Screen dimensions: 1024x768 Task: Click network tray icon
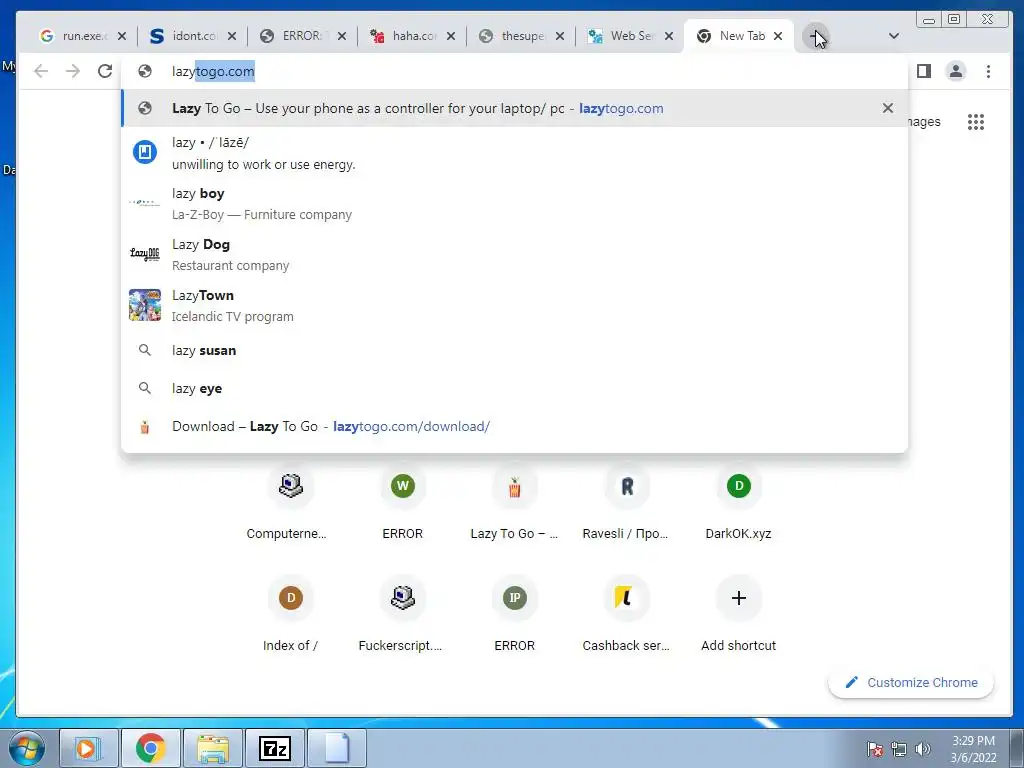pyautogui.click(x=899, y=749)
